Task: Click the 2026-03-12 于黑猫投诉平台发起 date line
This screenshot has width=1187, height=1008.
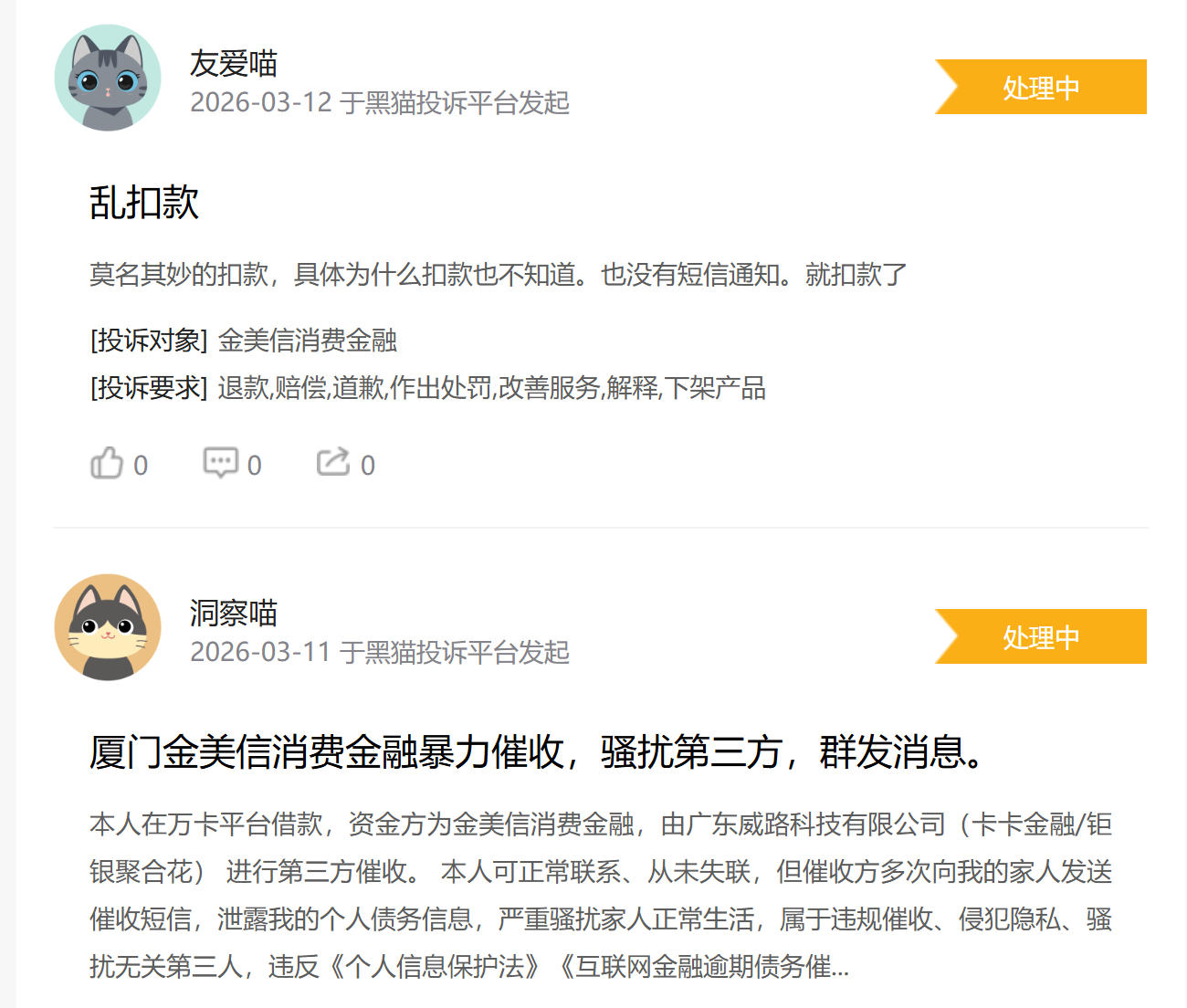Action: [380, 102]
